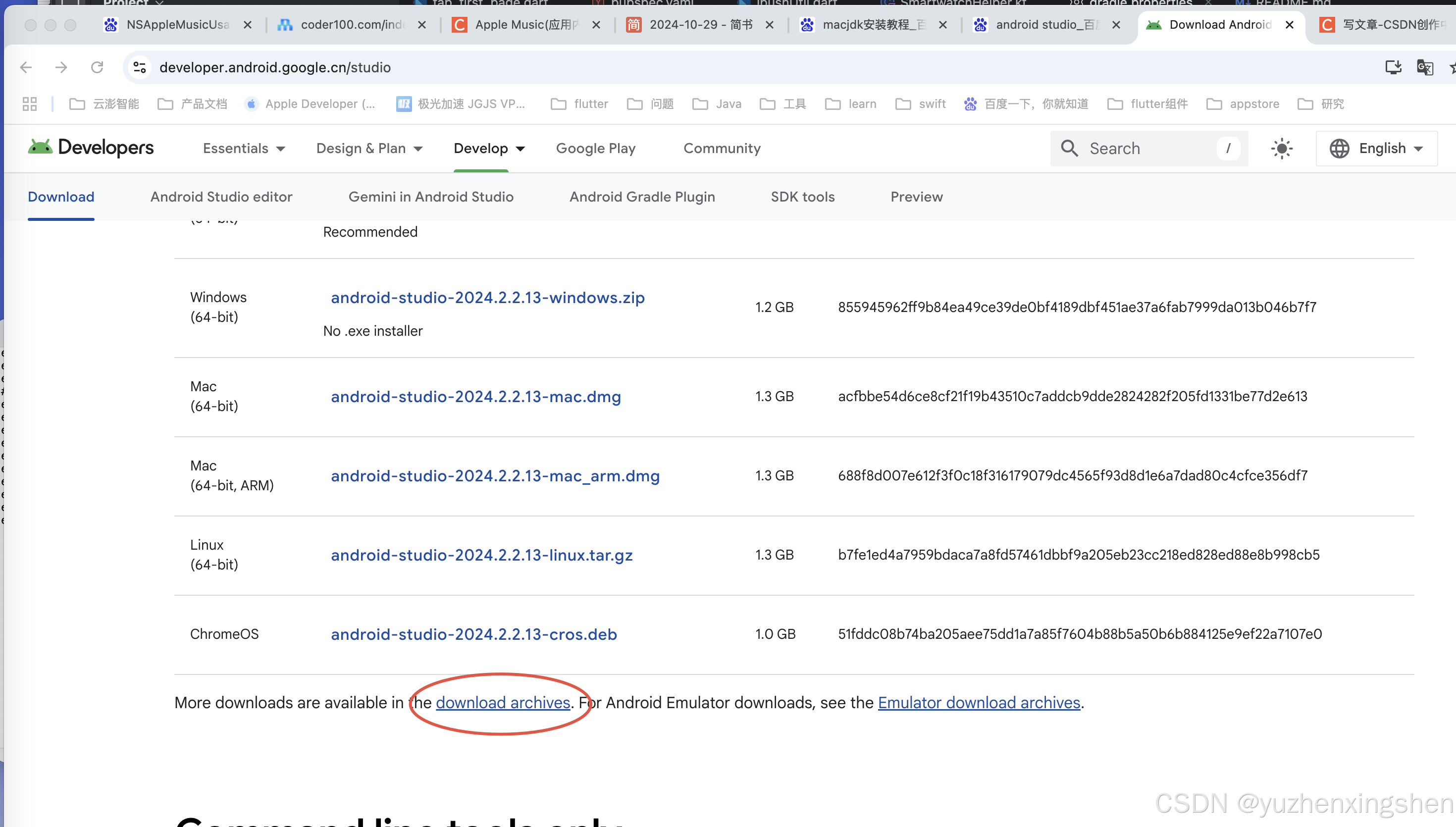The width and height of the screenshot is (1456, 827).
Task: Open the bookmarks apps grid icon
Action: [x=29, y=103]
